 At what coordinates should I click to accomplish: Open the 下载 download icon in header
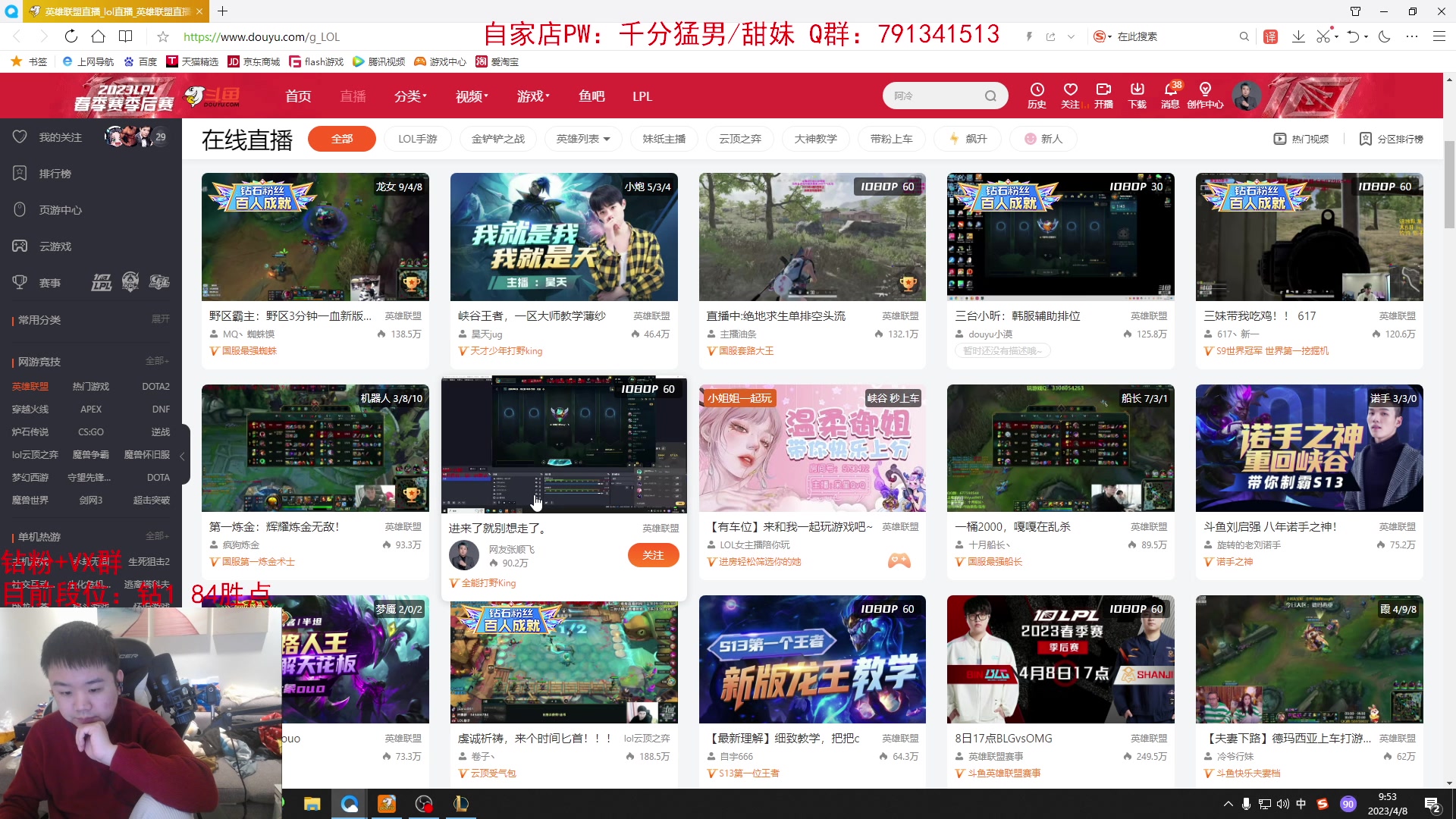1137,96
